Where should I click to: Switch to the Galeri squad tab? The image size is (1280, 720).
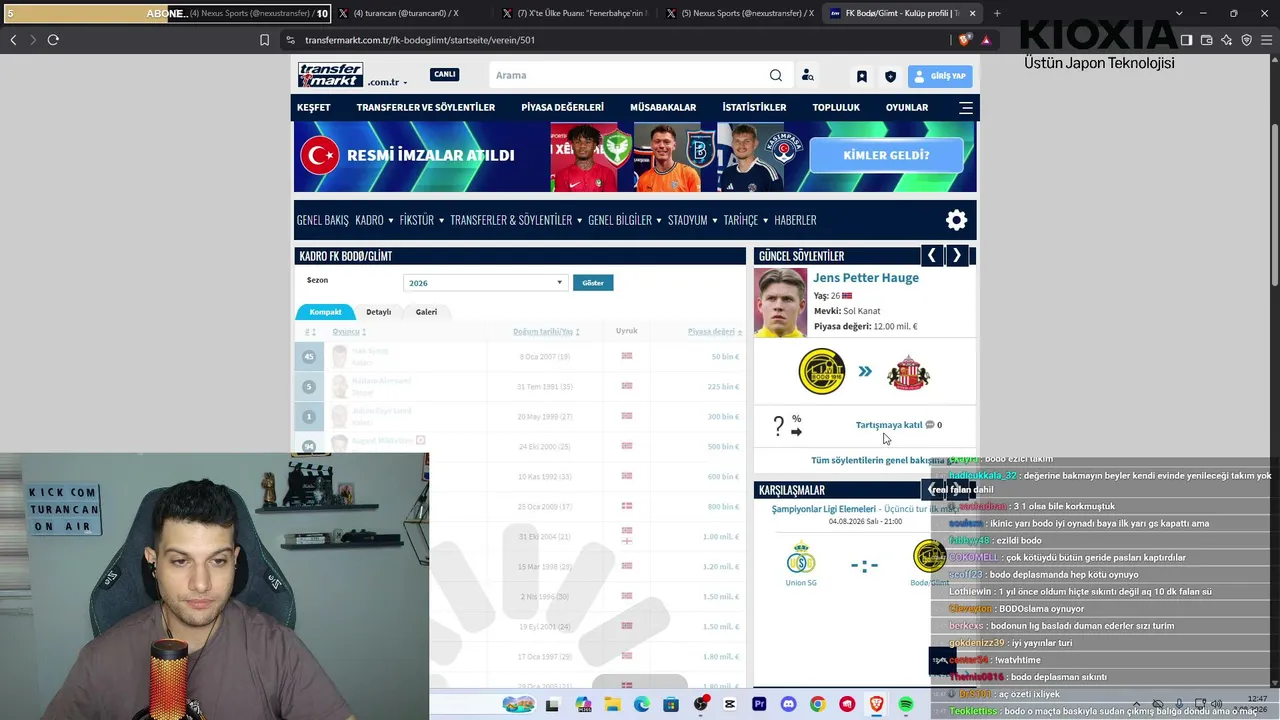click(427, 312)
